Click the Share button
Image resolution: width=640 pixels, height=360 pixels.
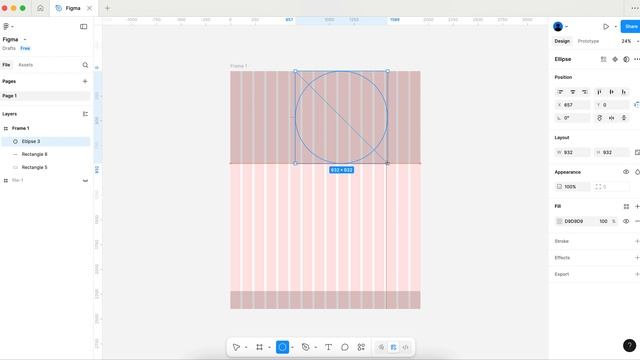631,27
